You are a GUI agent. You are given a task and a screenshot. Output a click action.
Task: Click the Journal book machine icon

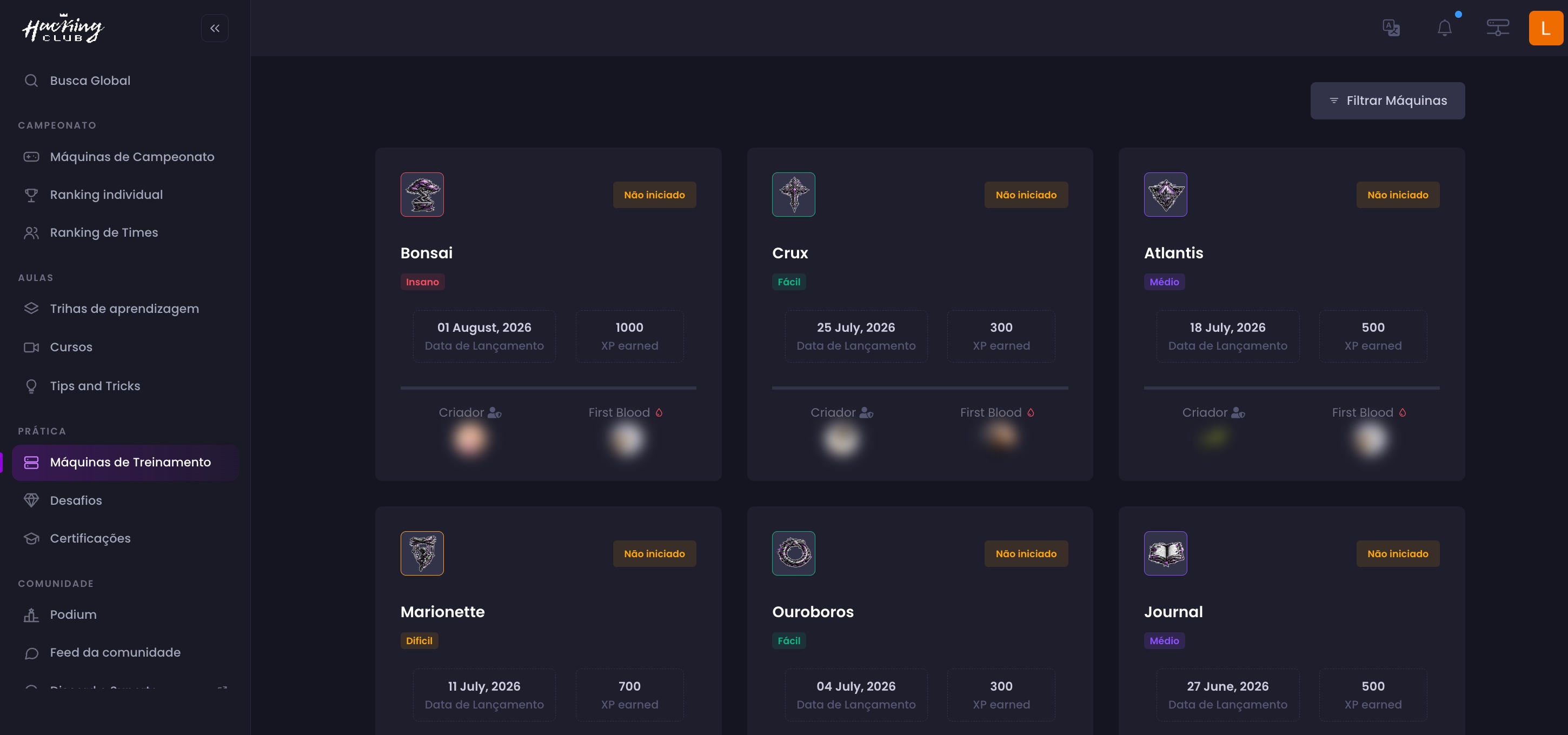coord(1165,553)
